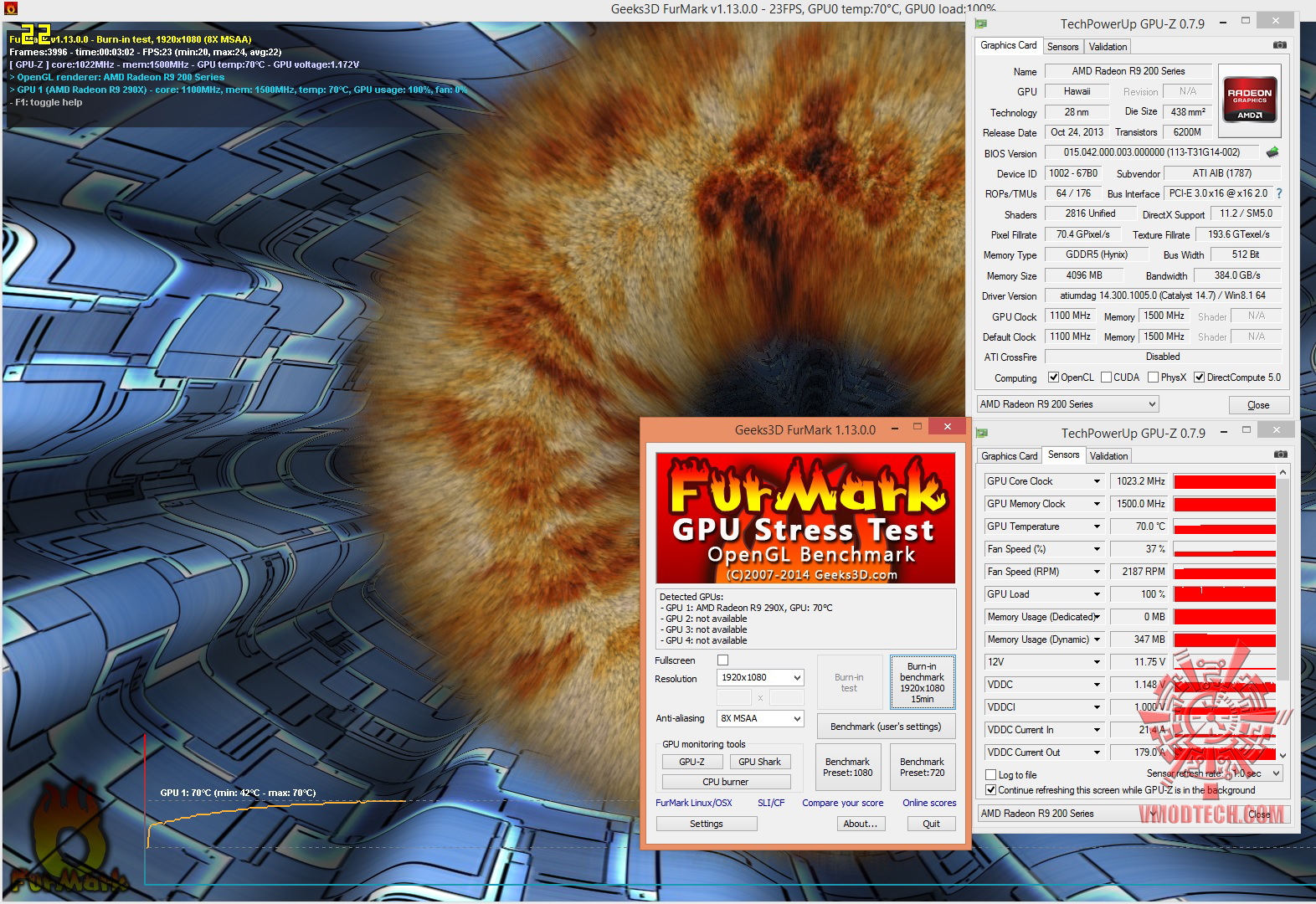Click the BIOS save chip icon beside BIOS Version
The image size is (1316, 904).
[x=1272, y=152]
